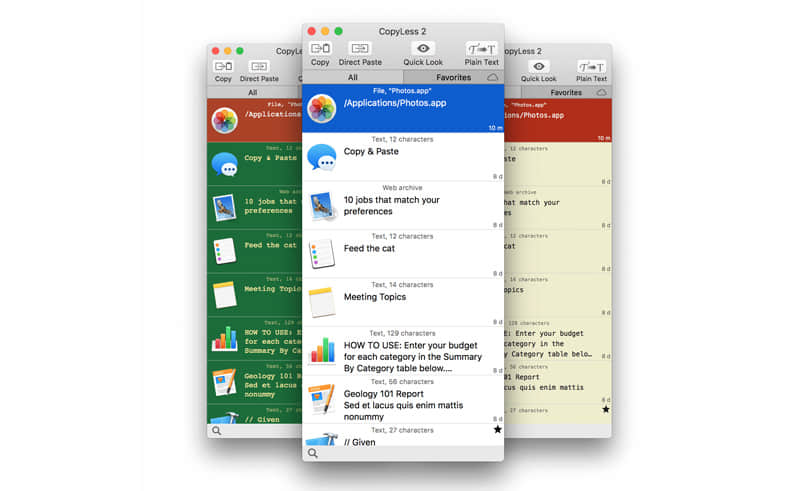Click the favorite star in the right beige window

(x=606, y=409)
